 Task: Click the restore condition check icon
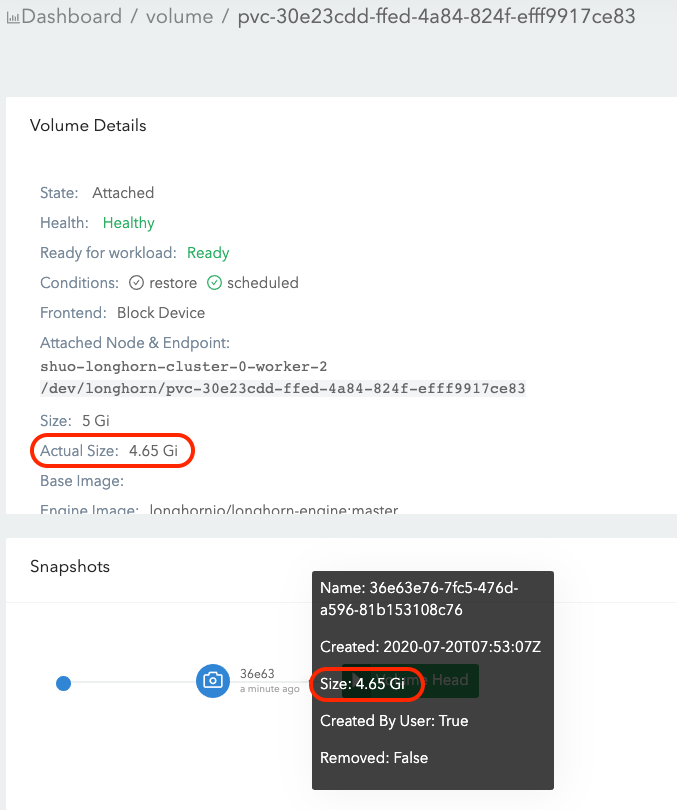point(136,283)
